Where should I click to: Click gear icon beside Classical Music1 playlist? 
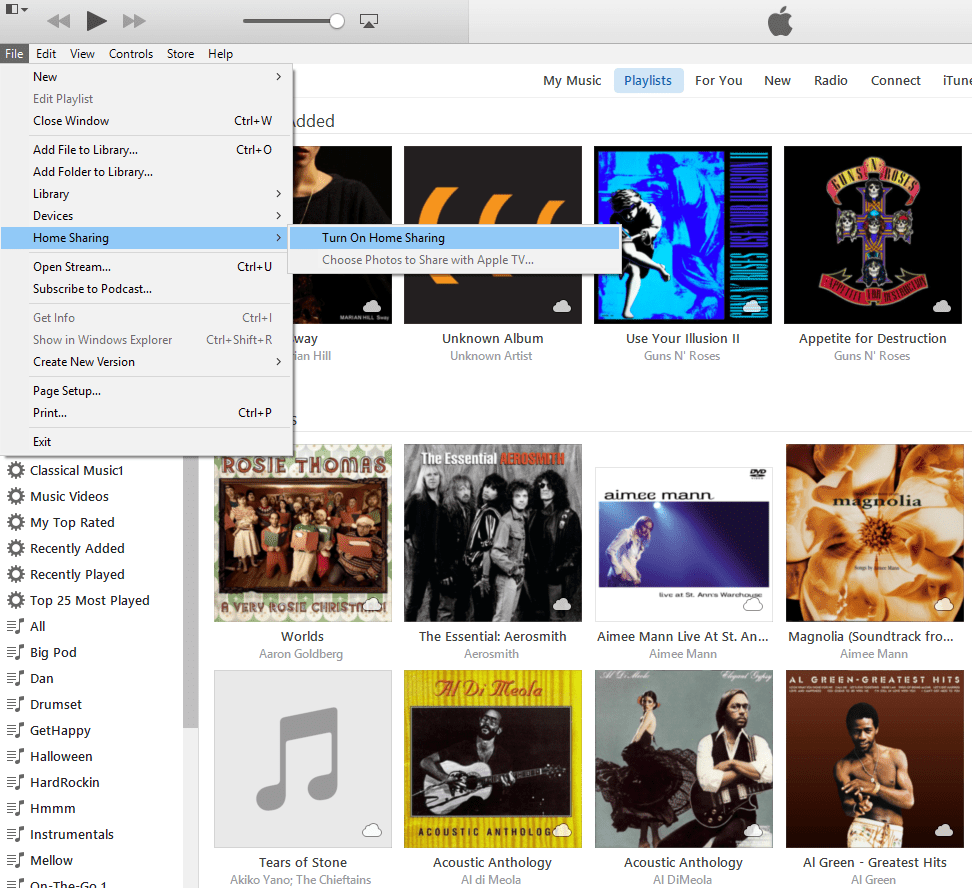(15, 471)
